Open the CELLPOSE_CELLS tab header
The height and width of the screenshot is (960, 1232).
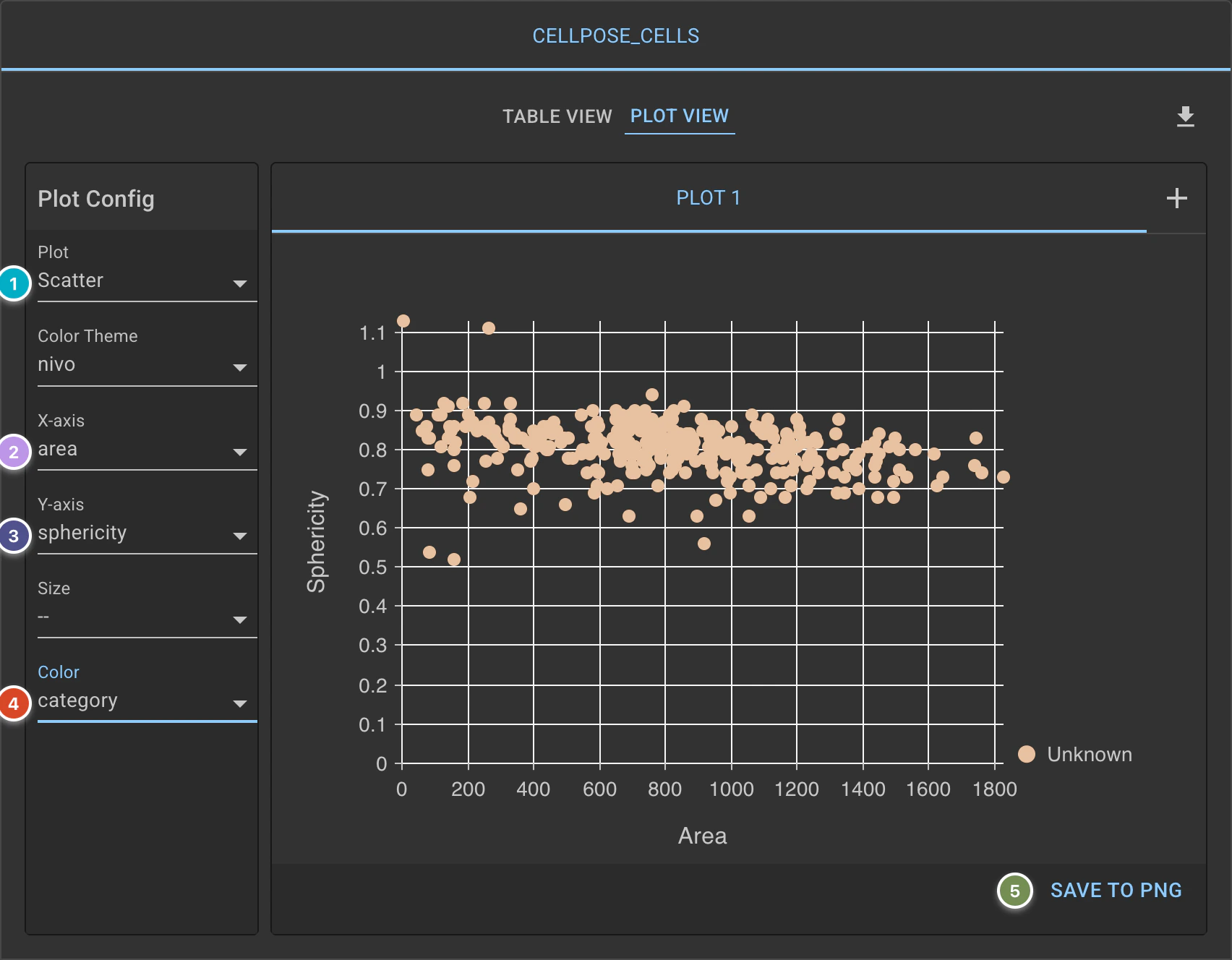click(x=616, y=36)
